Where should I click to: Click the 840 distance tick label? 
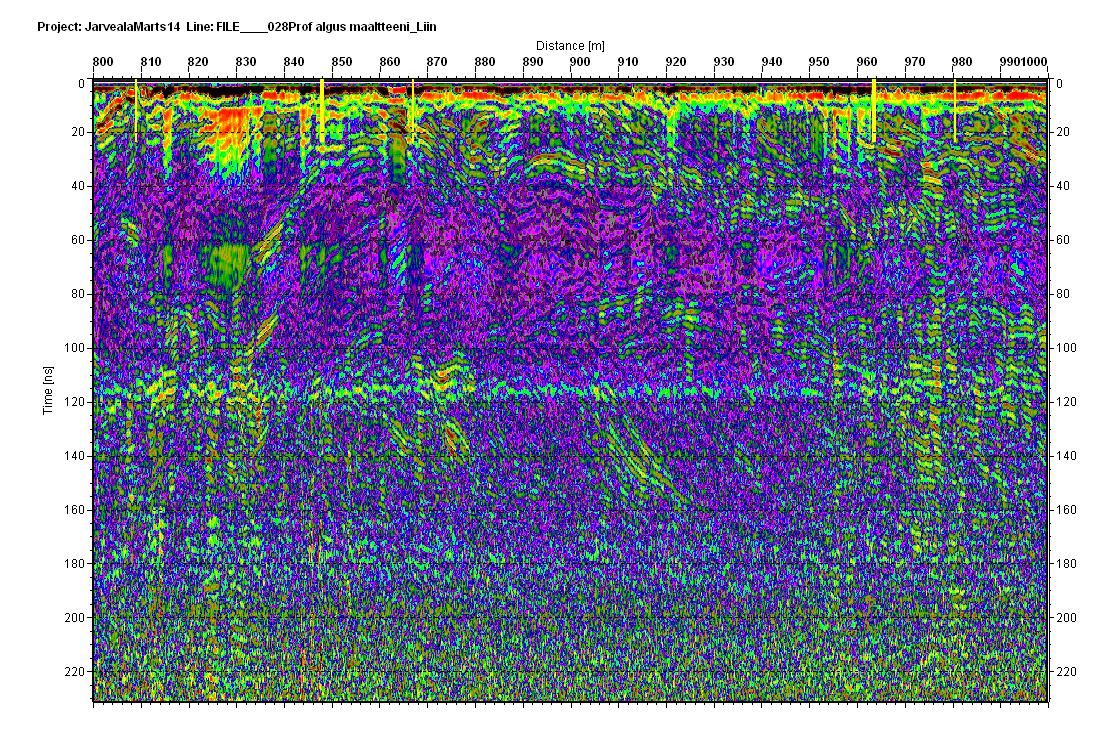(x=294, y=61)
